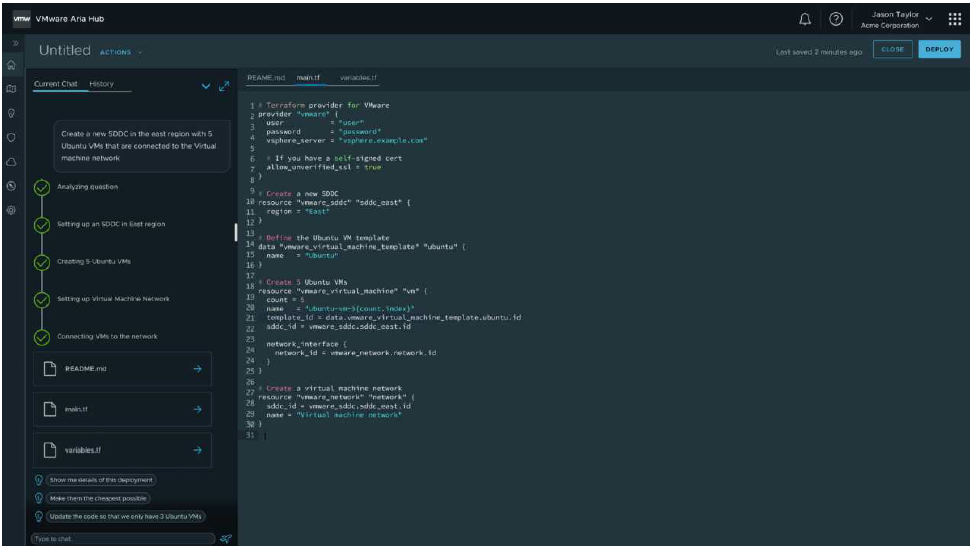Open settings gear in left sidebar

[11, 210]
